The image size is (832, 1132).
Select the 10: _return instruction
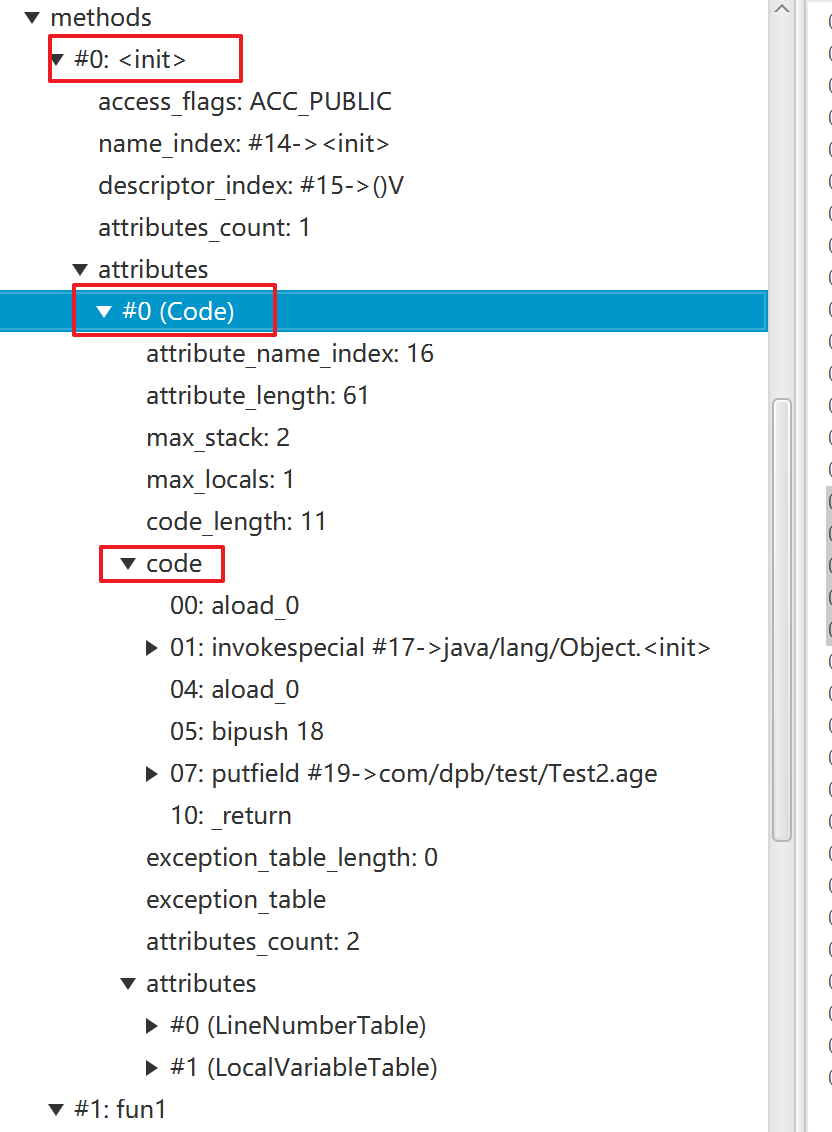(x=231, y=816)
